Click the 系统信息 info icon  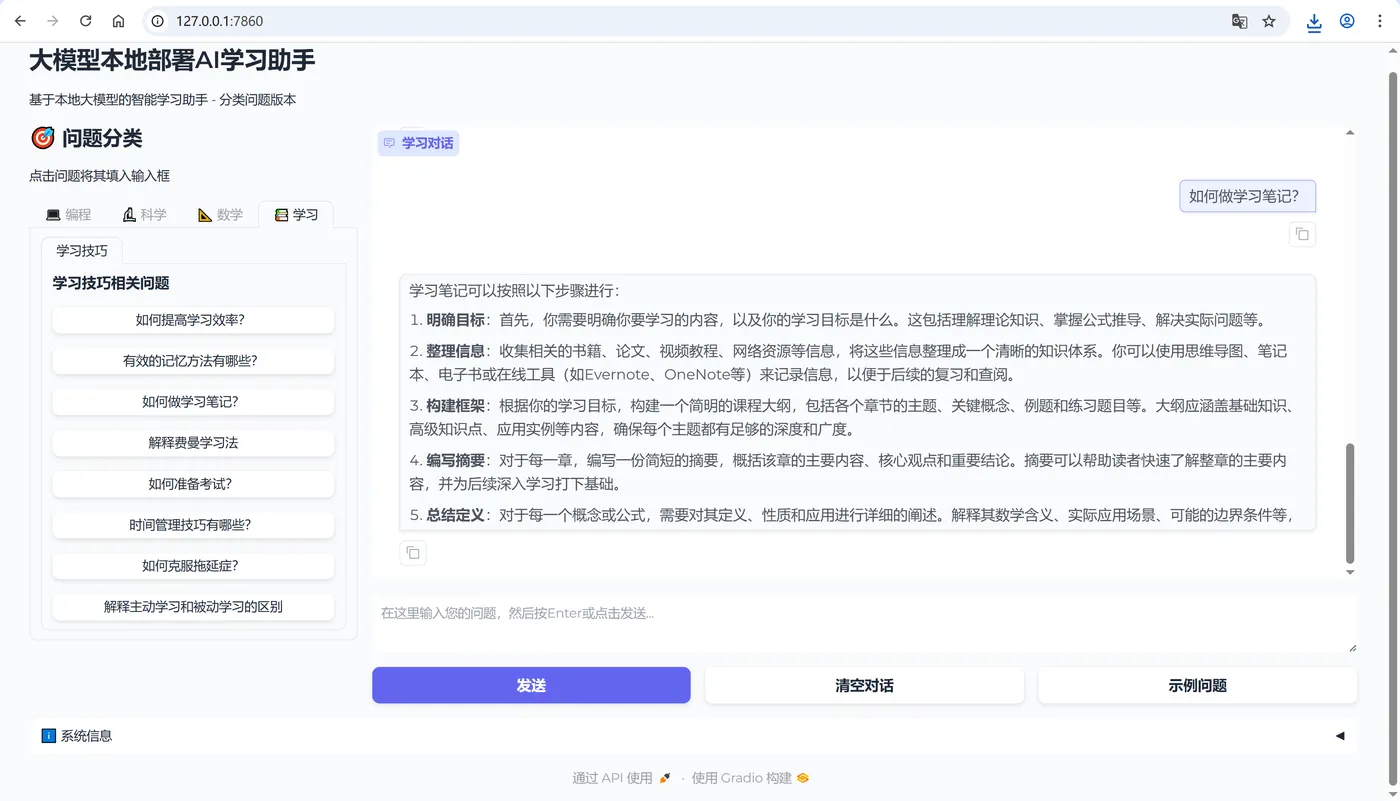48,735
